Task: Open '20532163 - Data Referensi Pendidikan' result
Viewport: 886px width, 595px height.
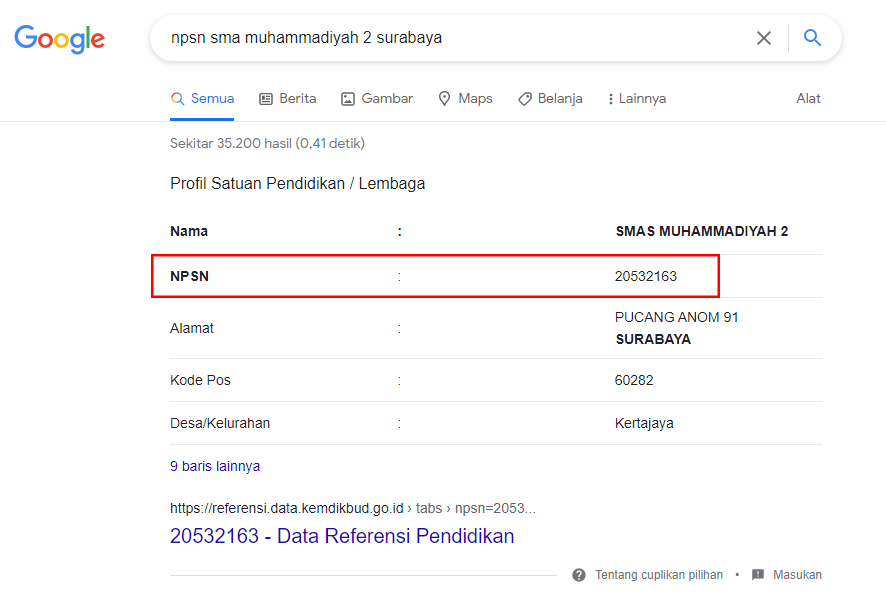Action: click(342, 536)
